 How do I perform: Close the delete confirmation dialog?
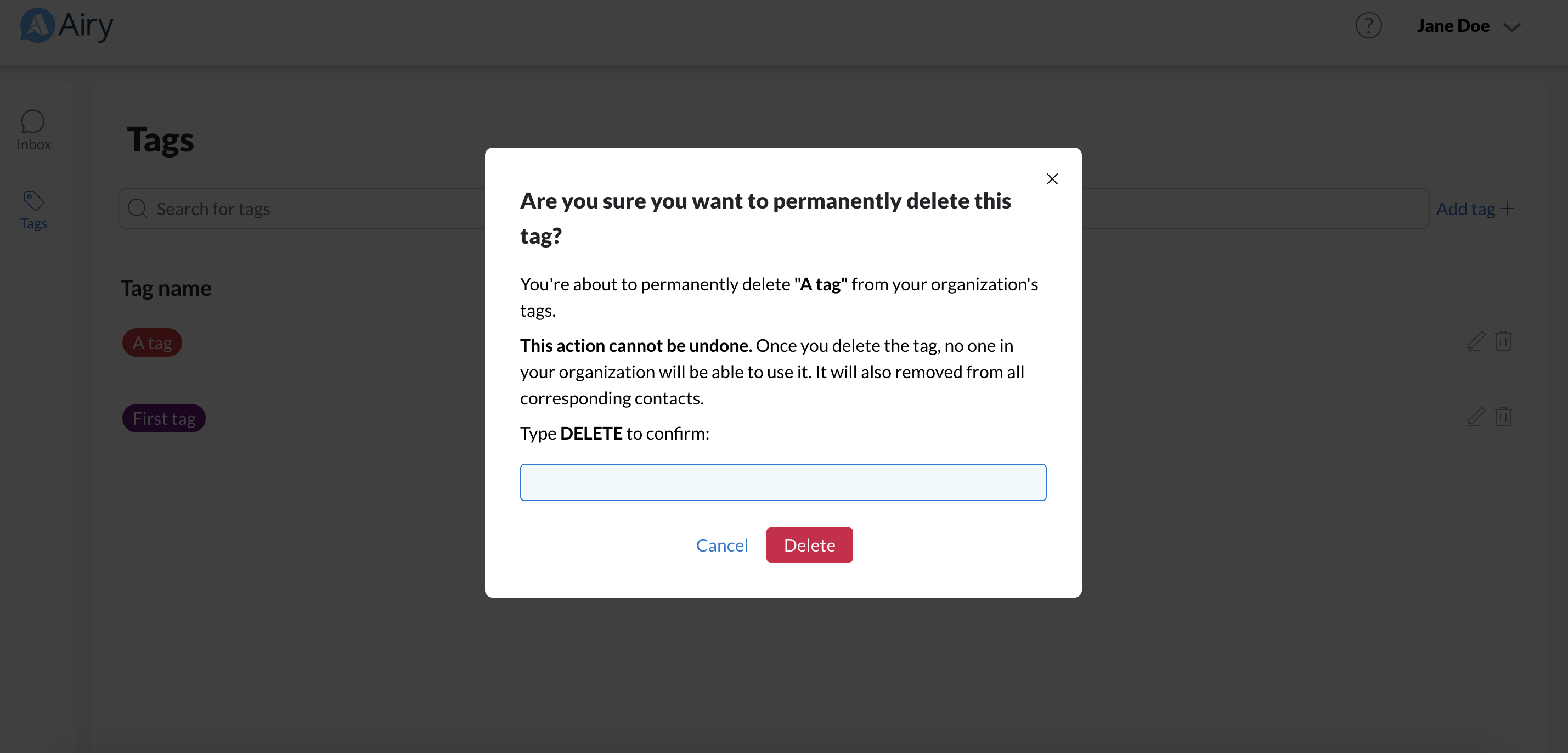[x=1052, y=179]
